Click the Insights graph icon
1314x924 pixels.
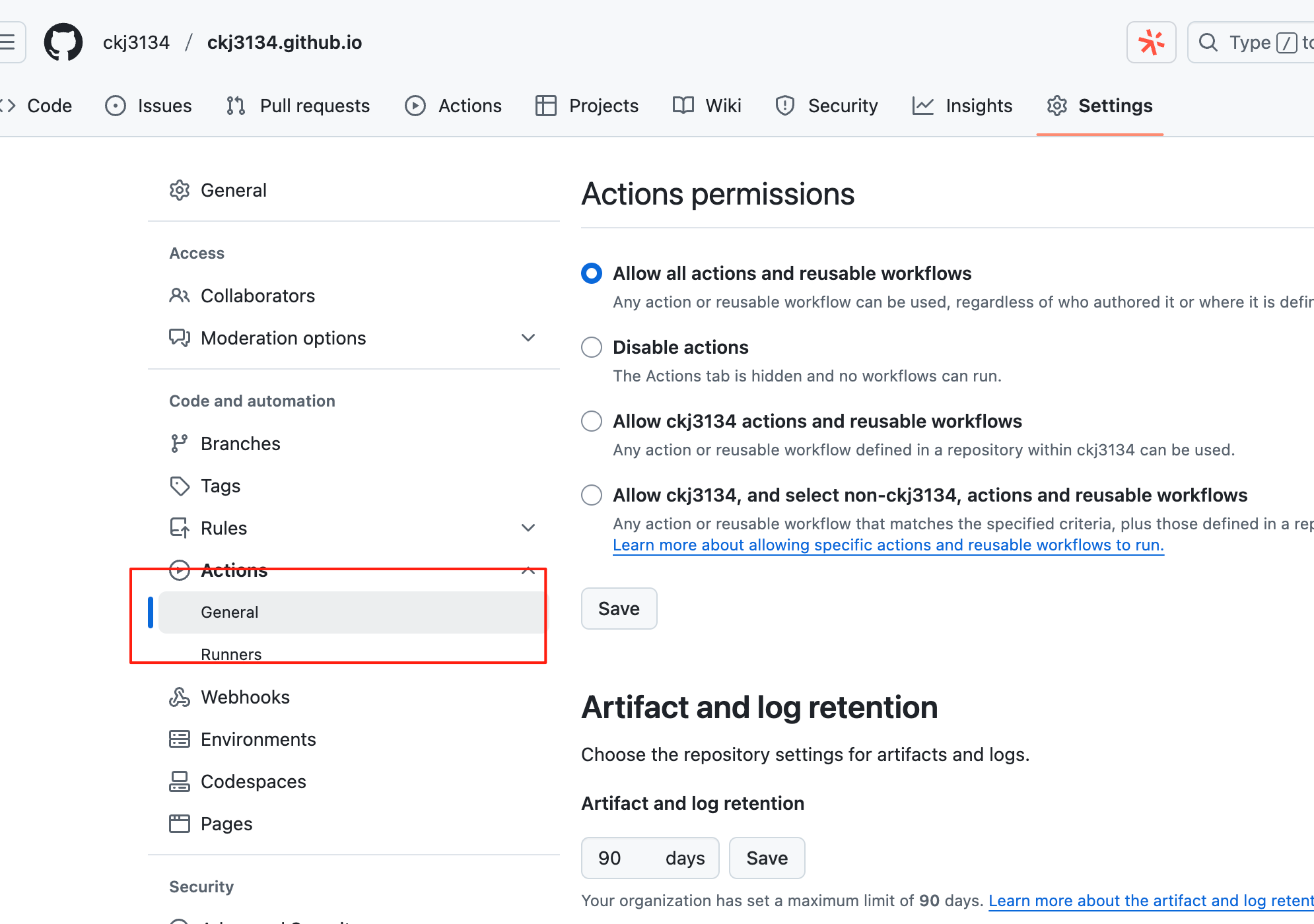click(x=922, y=106)
